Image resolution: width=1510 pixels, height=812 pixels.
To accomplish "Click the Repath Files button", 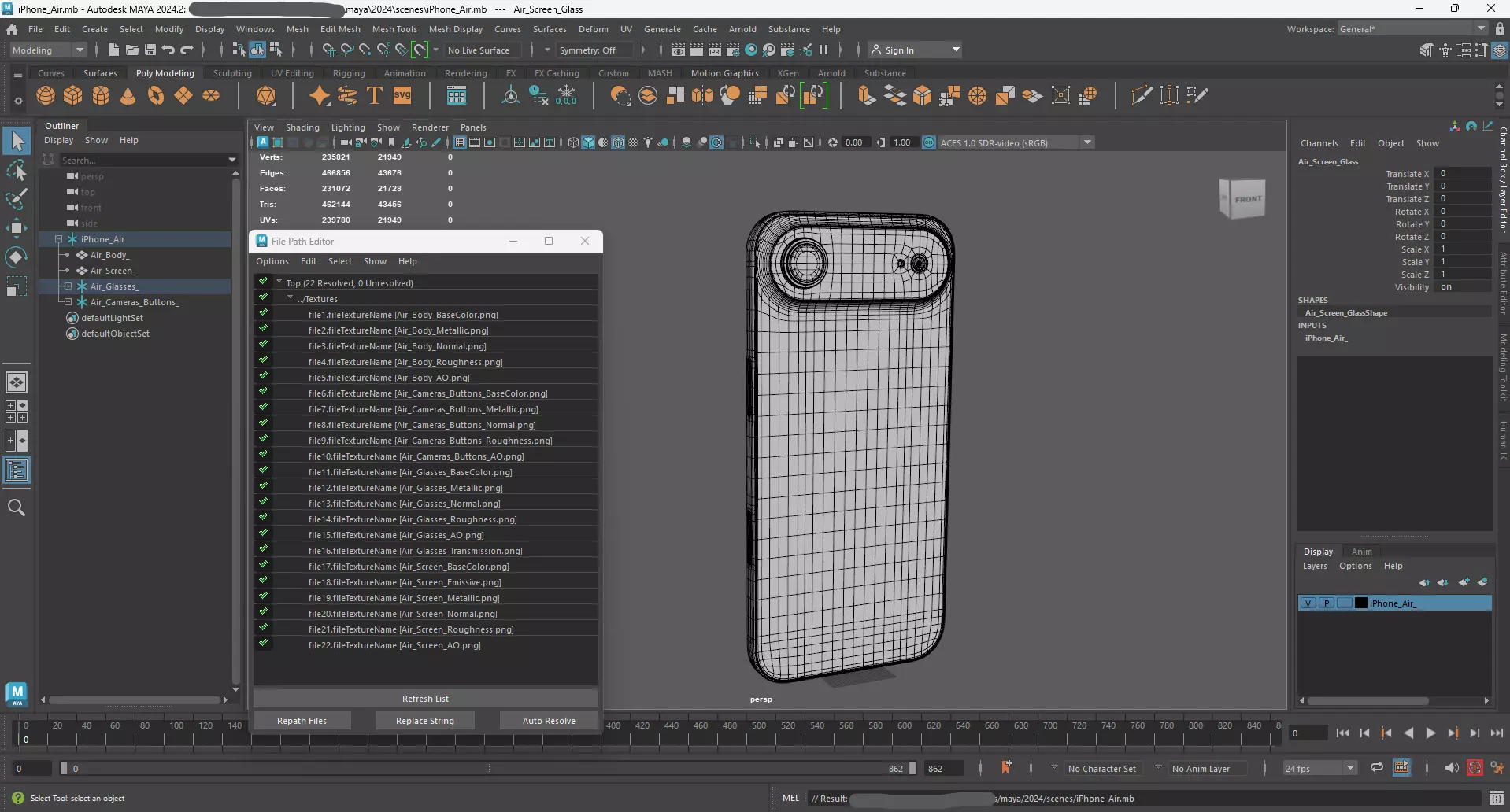I will [302, 721].
